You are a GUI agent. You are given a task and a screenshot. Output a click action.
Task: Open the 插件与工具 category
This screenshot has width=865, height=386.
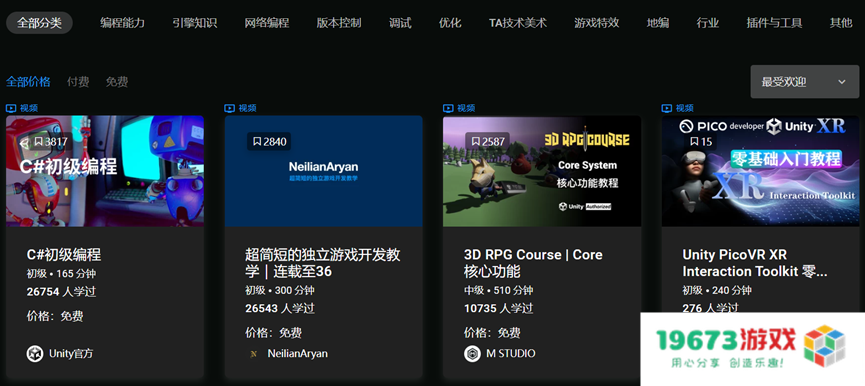pos(775,23)
